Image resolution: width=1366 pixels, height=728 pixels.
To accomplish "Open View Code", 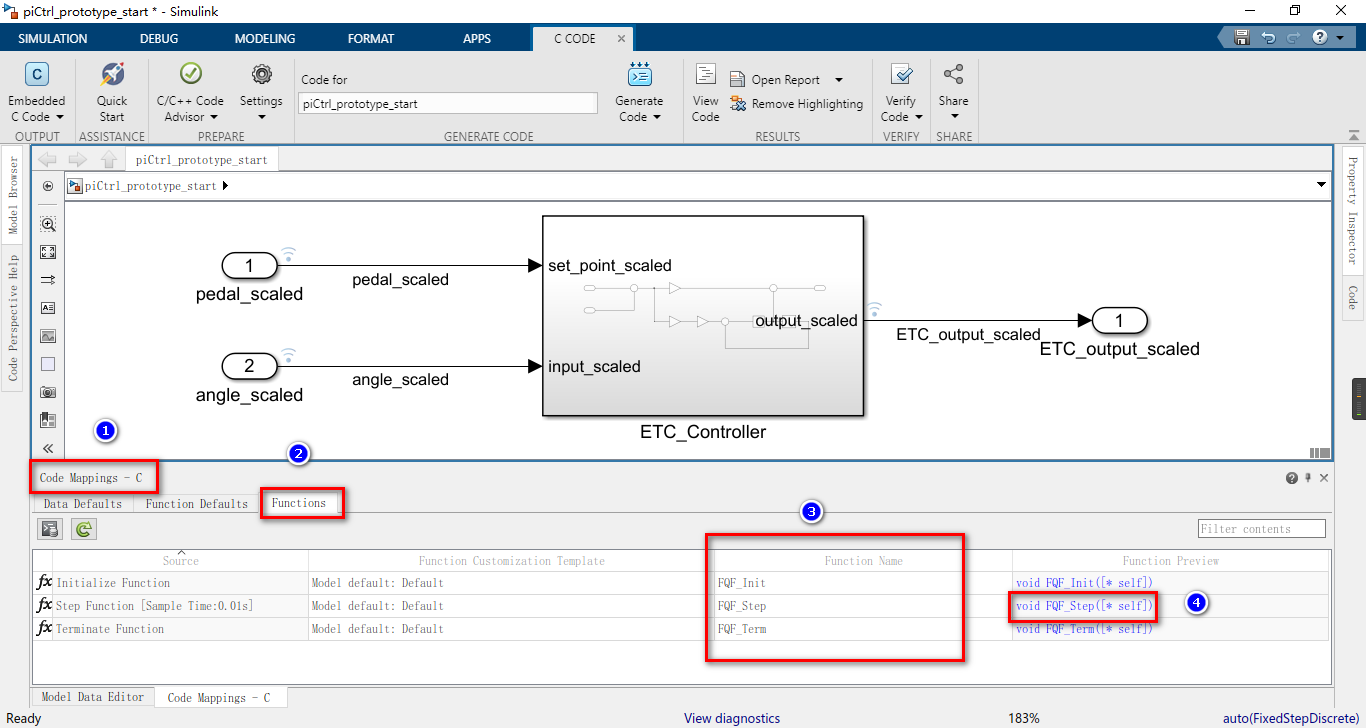I will 705,92.
